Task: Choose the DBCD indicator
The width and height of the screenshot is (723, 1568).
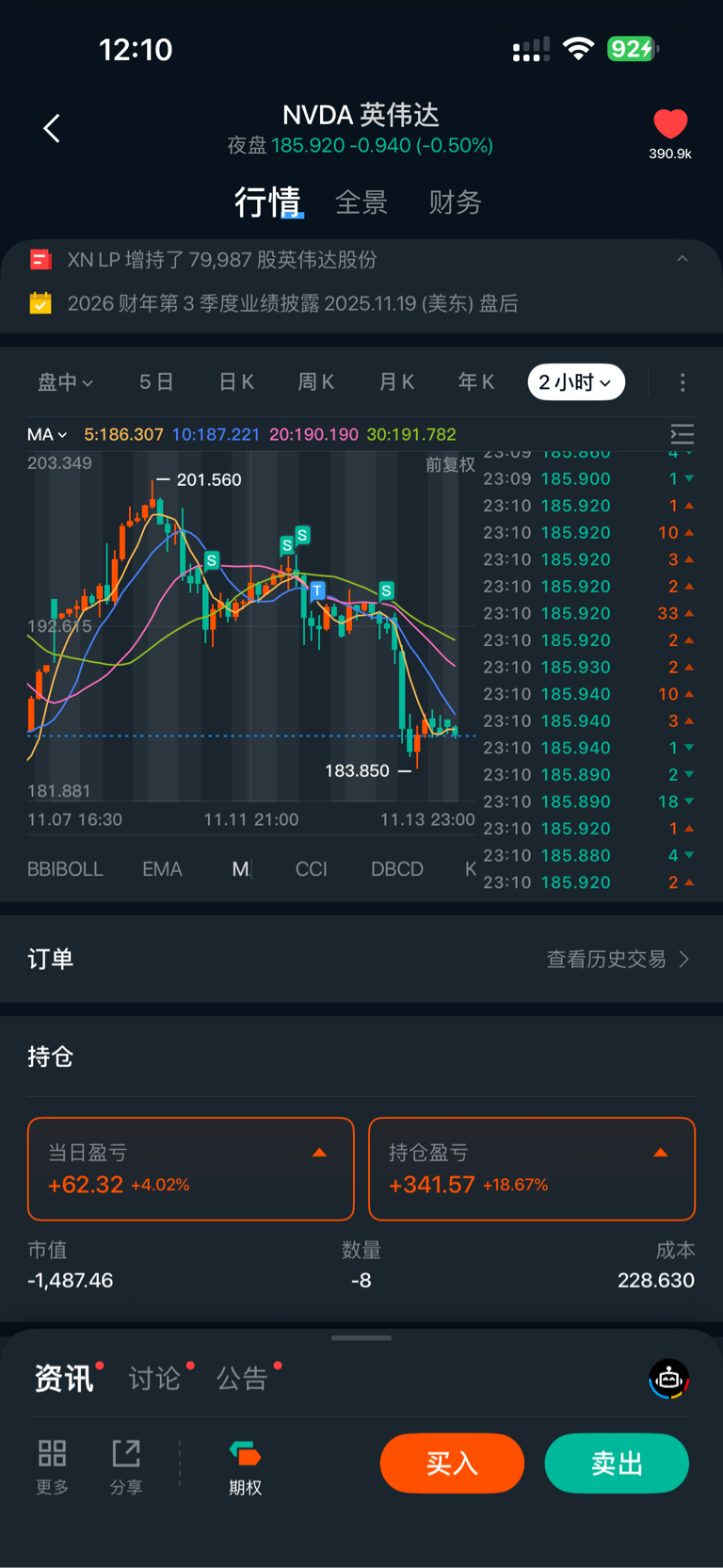Action: (x=397, y=869)
